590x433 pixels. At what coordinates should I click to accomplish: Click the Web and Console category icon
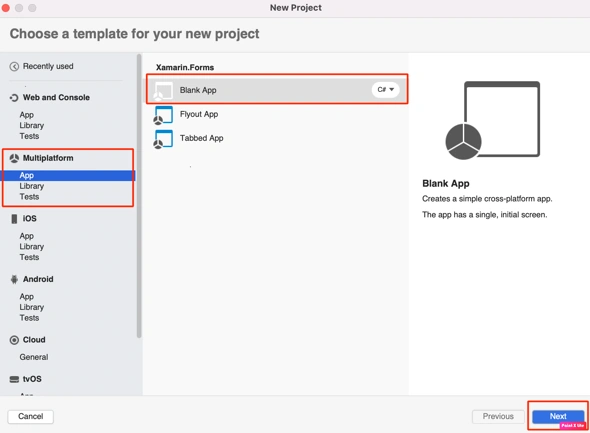tap(14, 98)
